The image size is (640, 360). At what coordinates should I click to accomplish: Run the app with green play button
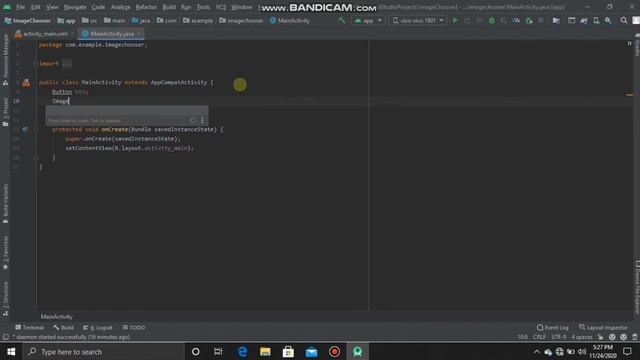click(455, 20)
